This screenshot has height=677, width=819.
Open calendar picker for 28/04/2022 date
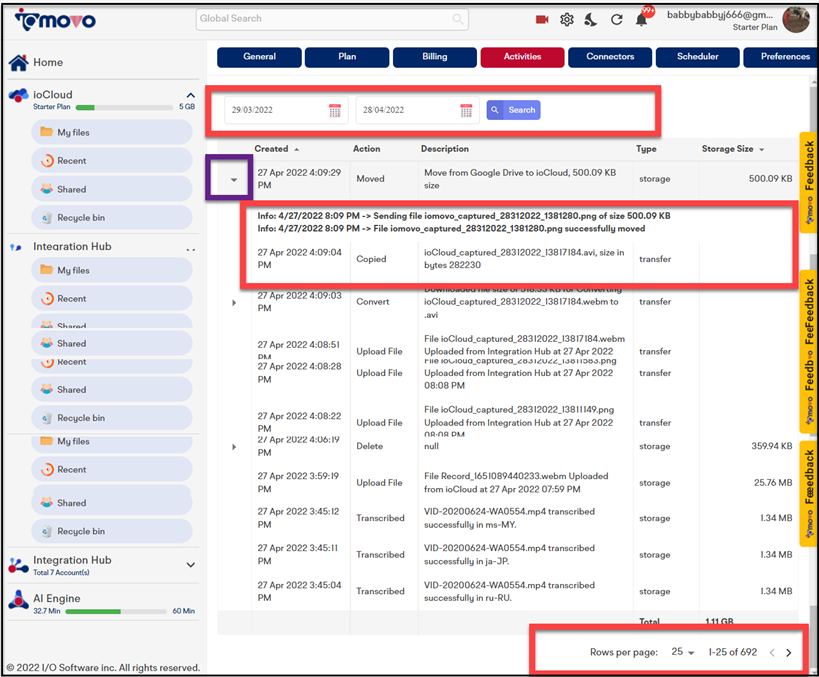pos(466,111)
